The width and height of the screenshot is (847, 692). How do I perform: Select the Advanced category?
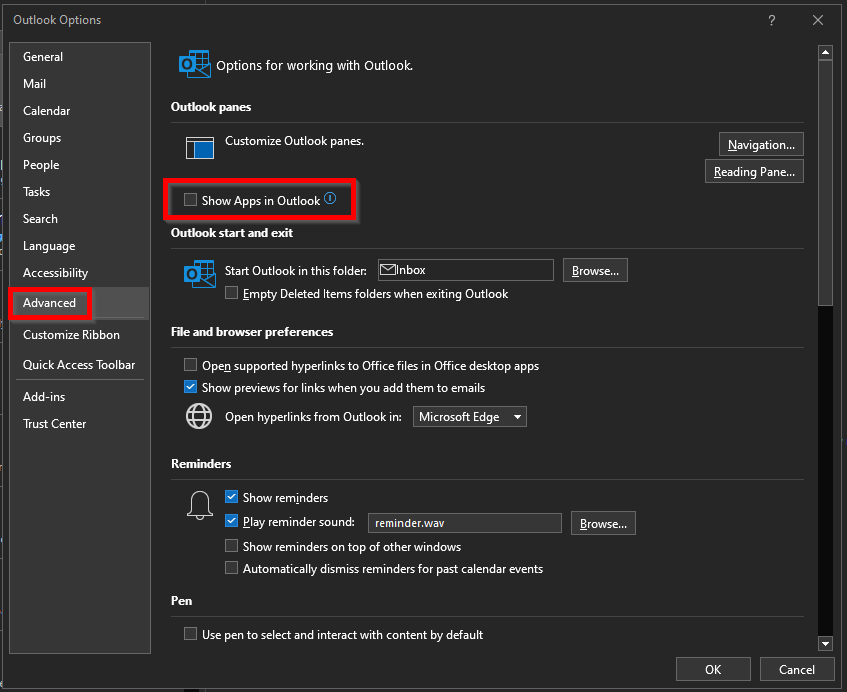coord(79,303)
